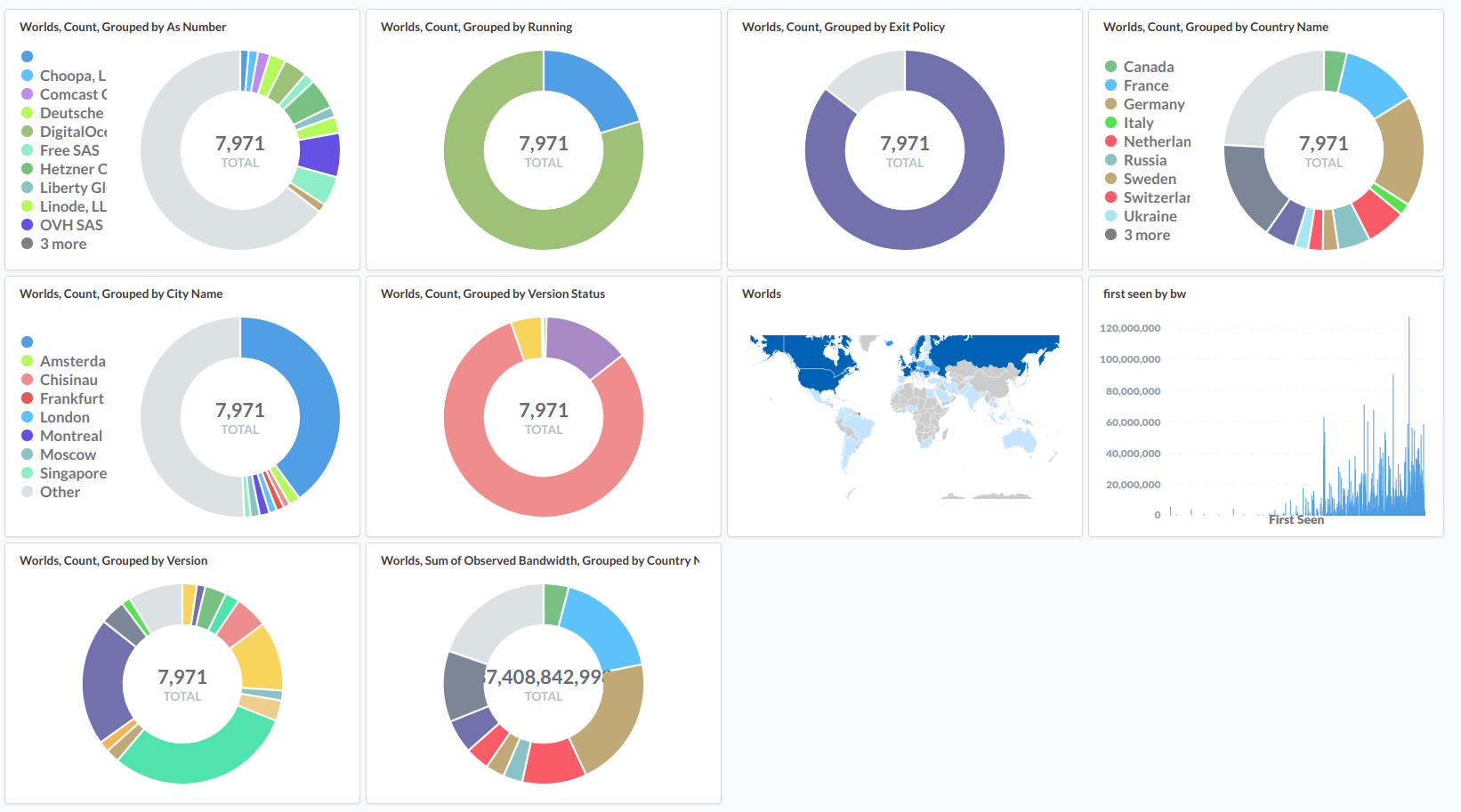Click the red segment of Observed Bandwidth donut
Viewport: 1461px width, 812px height.
(x=553, y=761)
